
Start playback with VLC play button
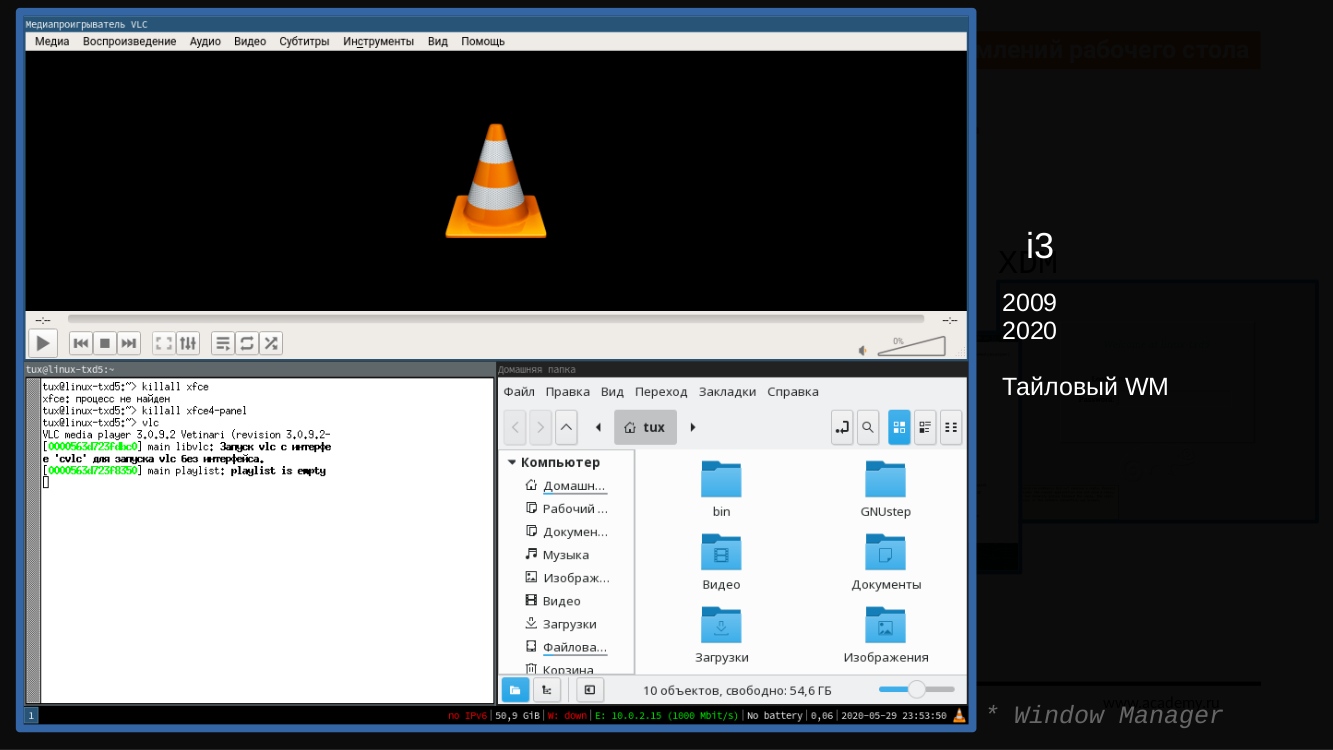(43, 343)
